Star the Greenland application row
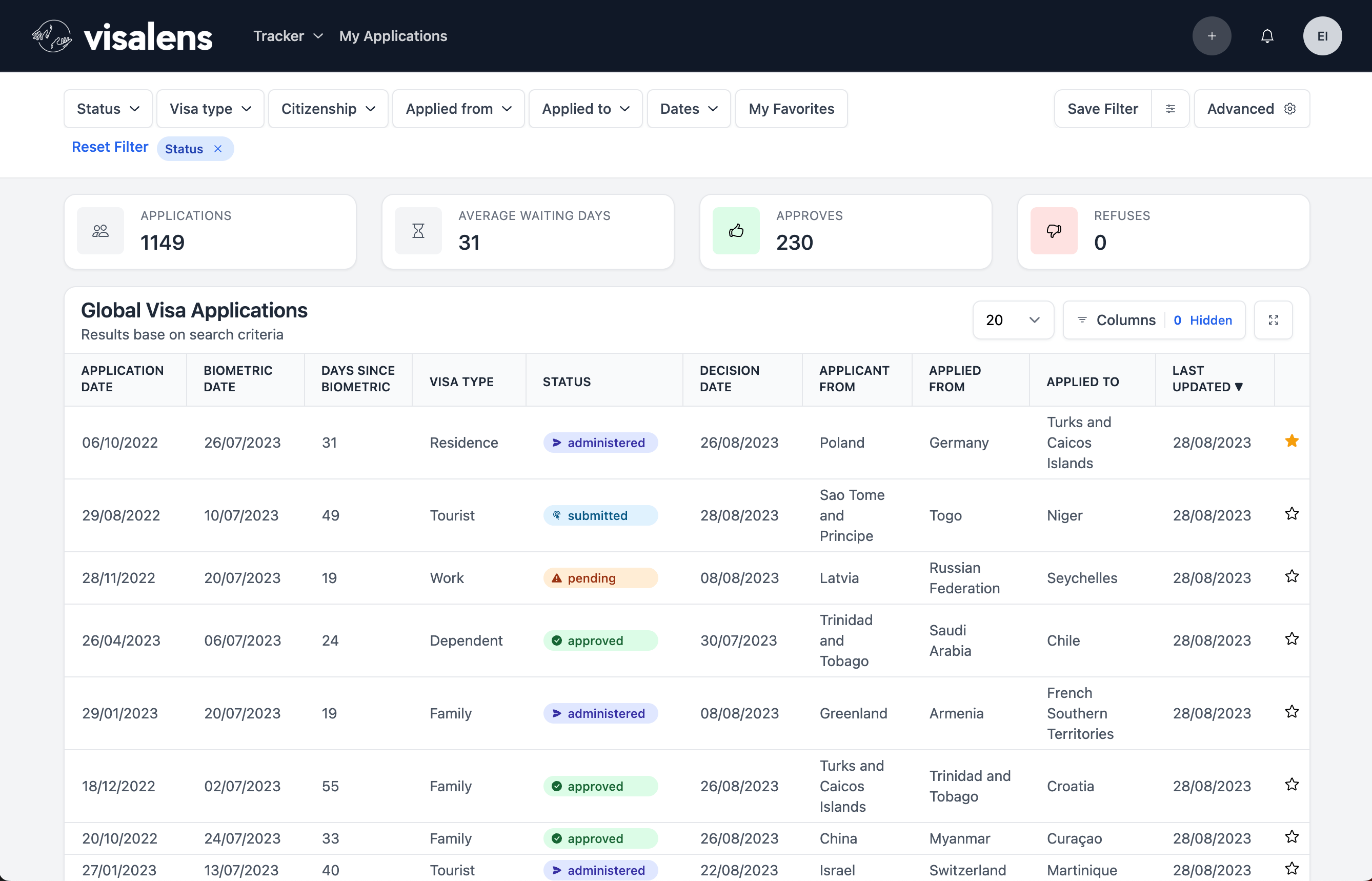Viewport: 1372px width, 881px height. (1292, 712)
